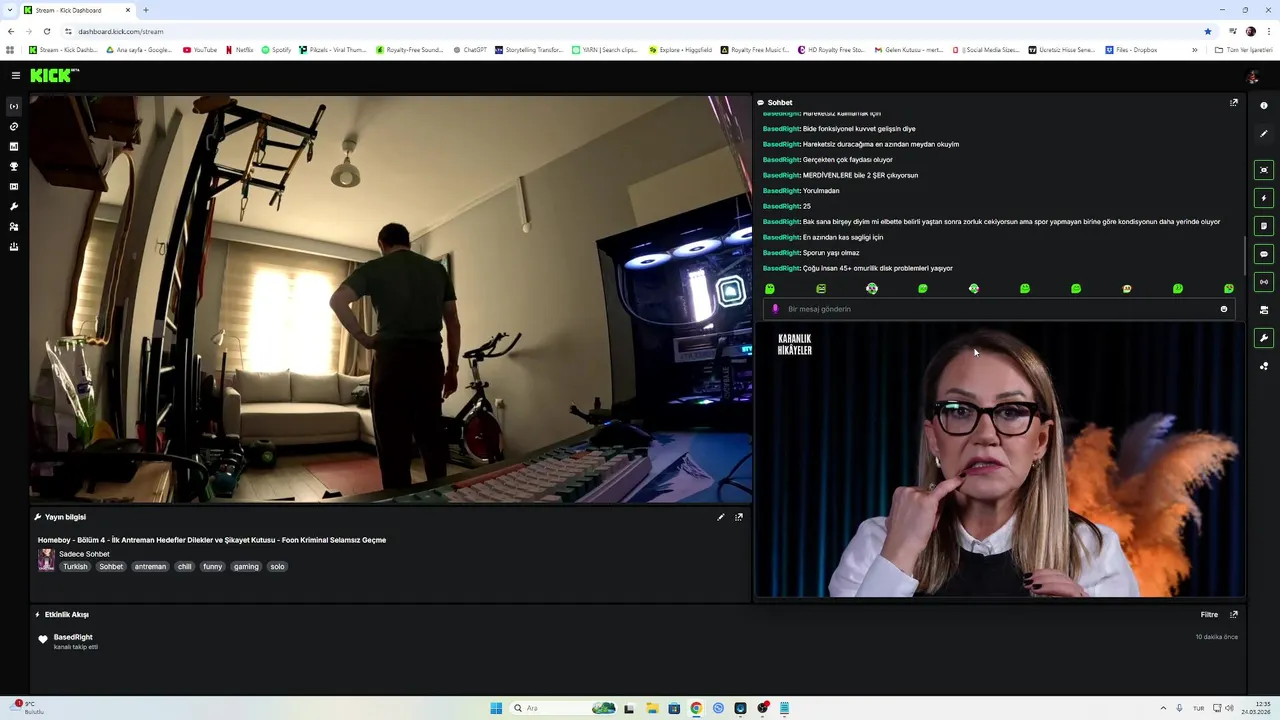Open the Kick hamburger menu

click(x=15, y=75)
